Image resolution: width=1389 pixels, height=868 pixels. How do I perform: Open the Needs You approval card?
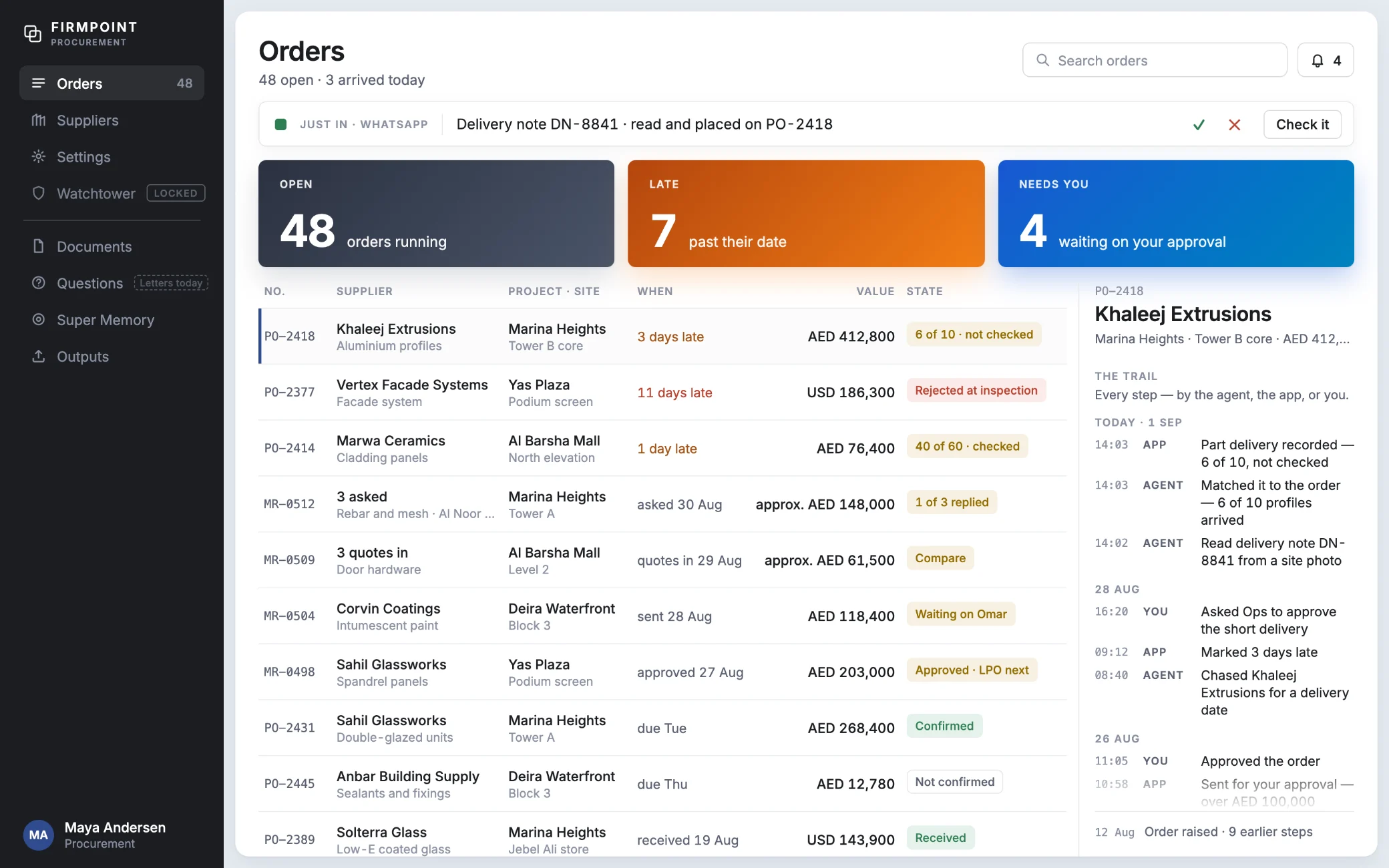(1176, 214)
